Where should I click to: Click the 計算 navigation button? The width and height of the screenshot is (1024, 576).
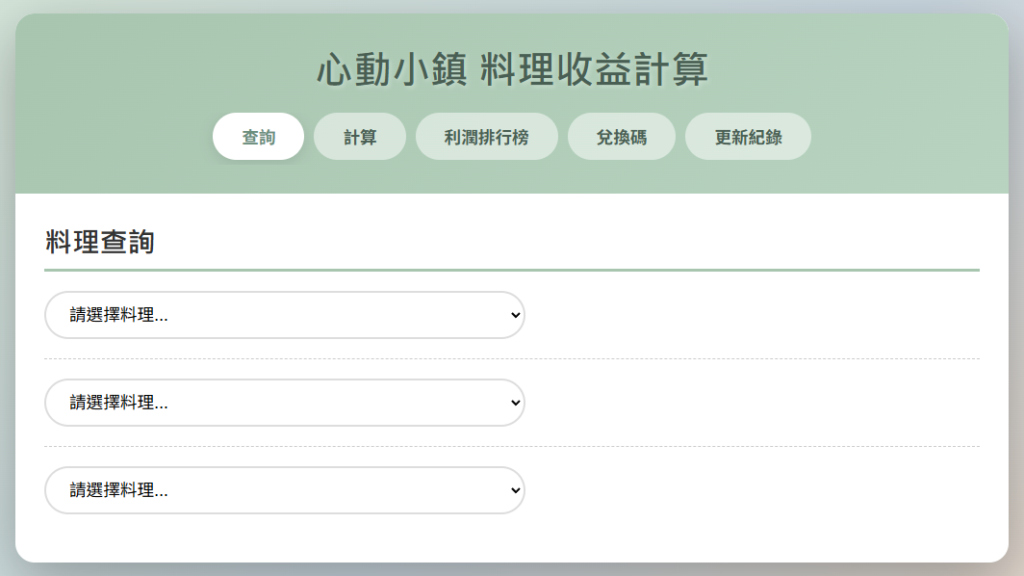359,136
